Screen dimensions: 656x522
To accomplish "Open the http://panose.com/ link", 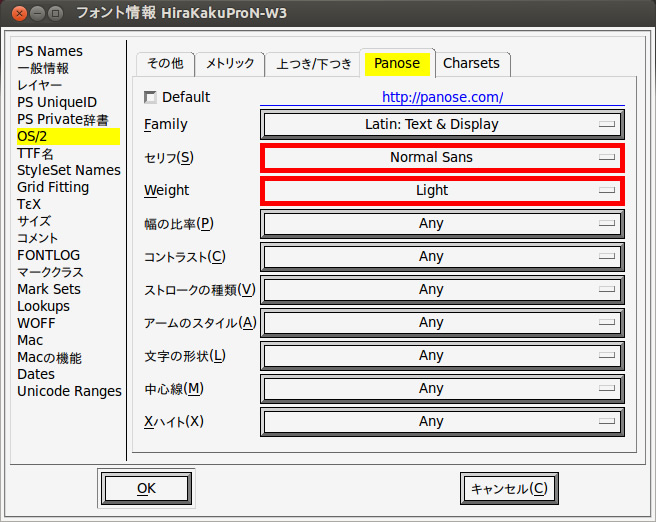I will coord(442,97).
